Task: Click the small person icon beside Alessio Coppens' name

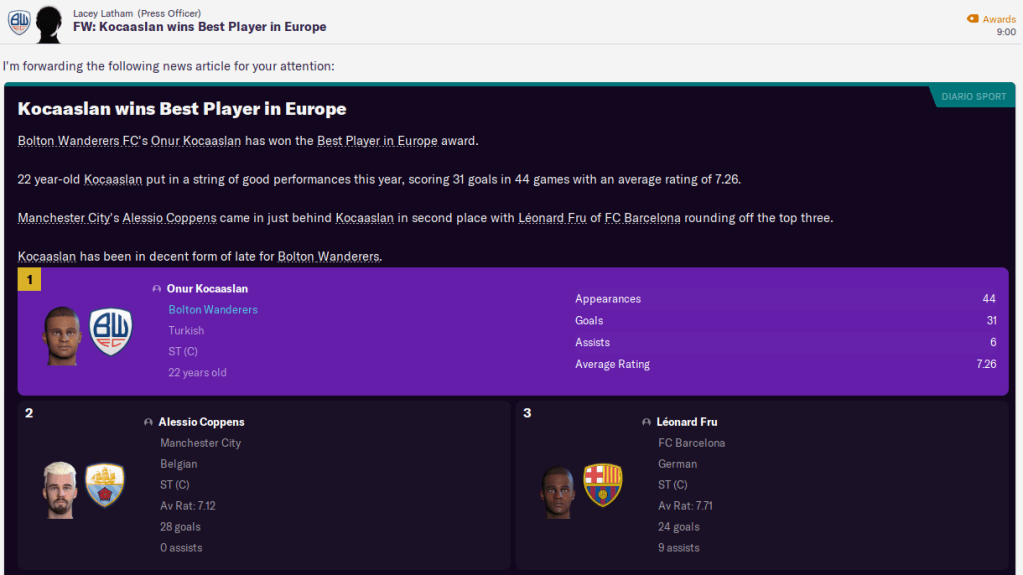Action: pos(149,422)
